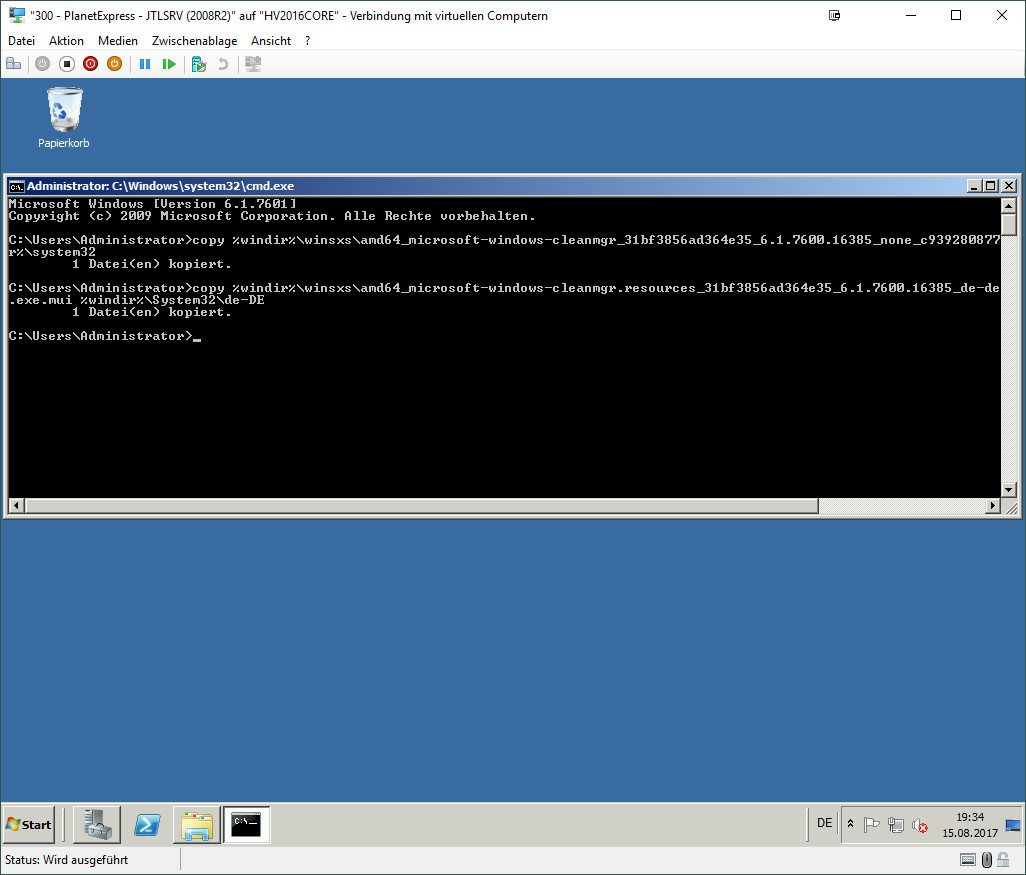The image size is (1026, 875).
Task: Turn off the VM with the stop icon
Action: [66, 64]
